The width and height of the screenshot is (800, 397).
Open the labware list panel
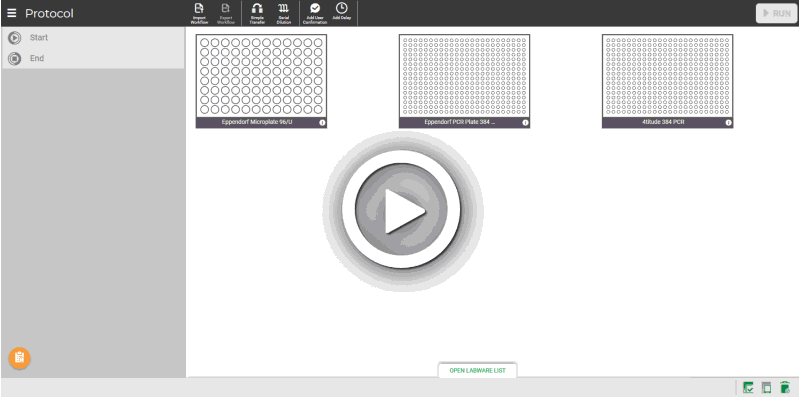tap(478, 370)
